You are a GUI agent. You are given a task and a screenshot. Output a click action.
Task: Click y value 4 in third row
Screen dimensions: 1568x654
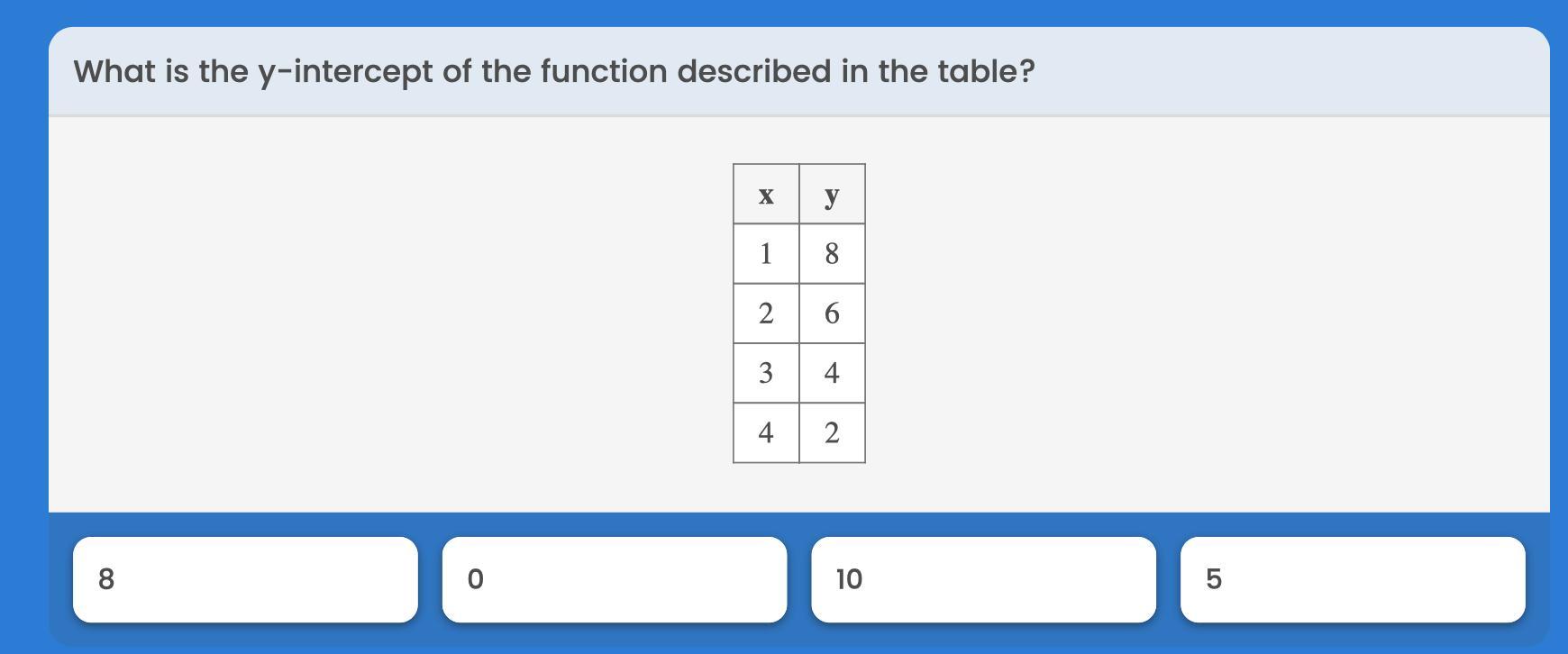[x=832, y=373]
